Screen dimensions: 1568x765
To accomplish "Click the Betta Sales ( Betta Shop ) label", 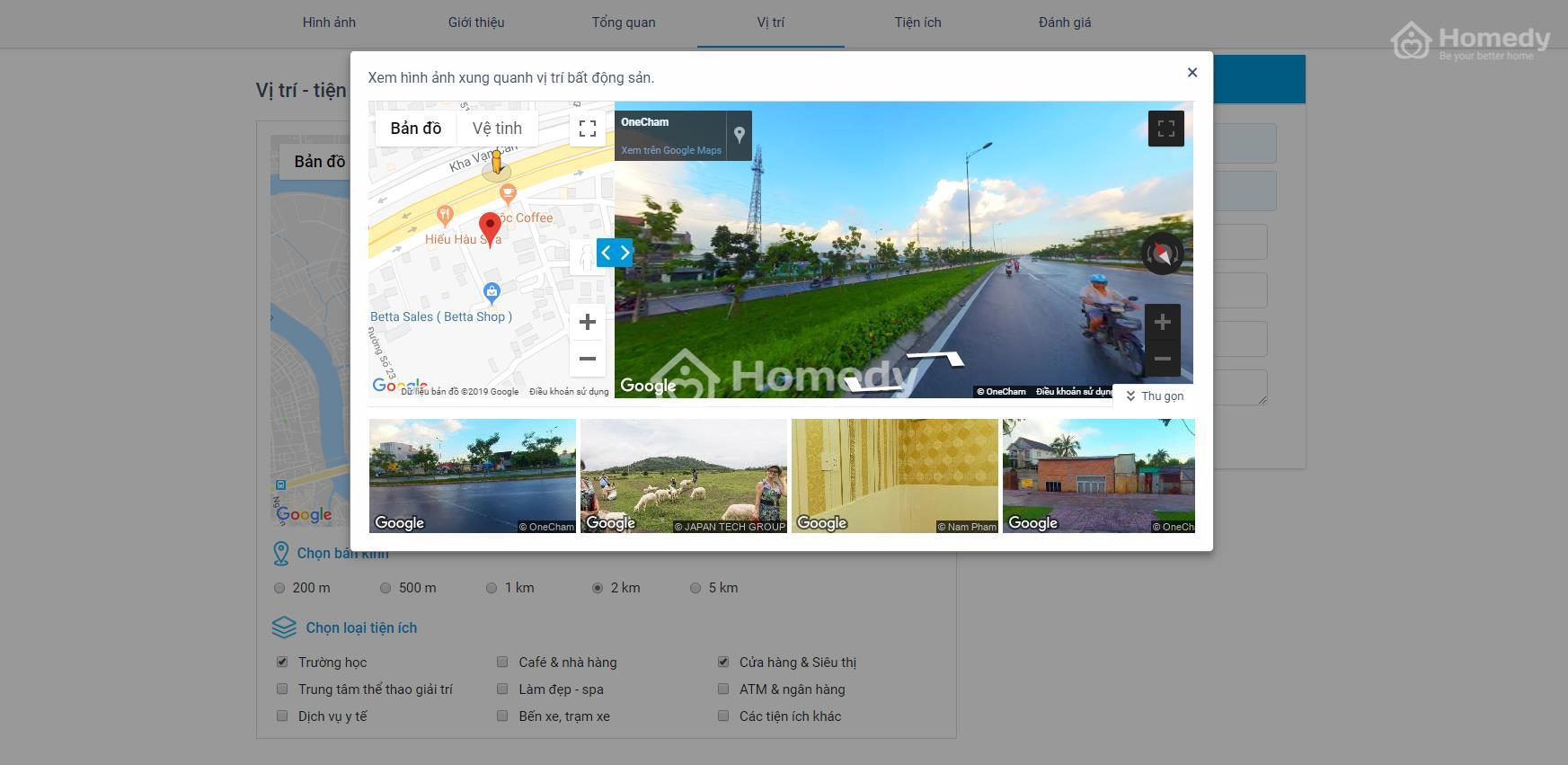I will (441, 316).
